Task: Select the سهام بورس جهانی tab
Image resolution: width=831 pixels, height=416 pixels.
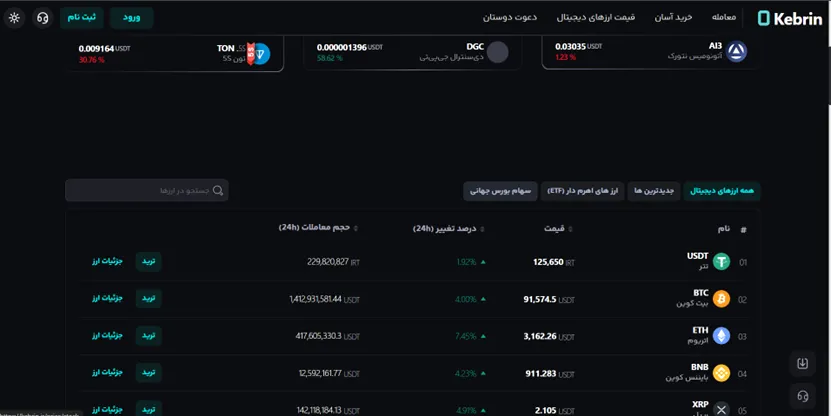Action: [500, 191]
